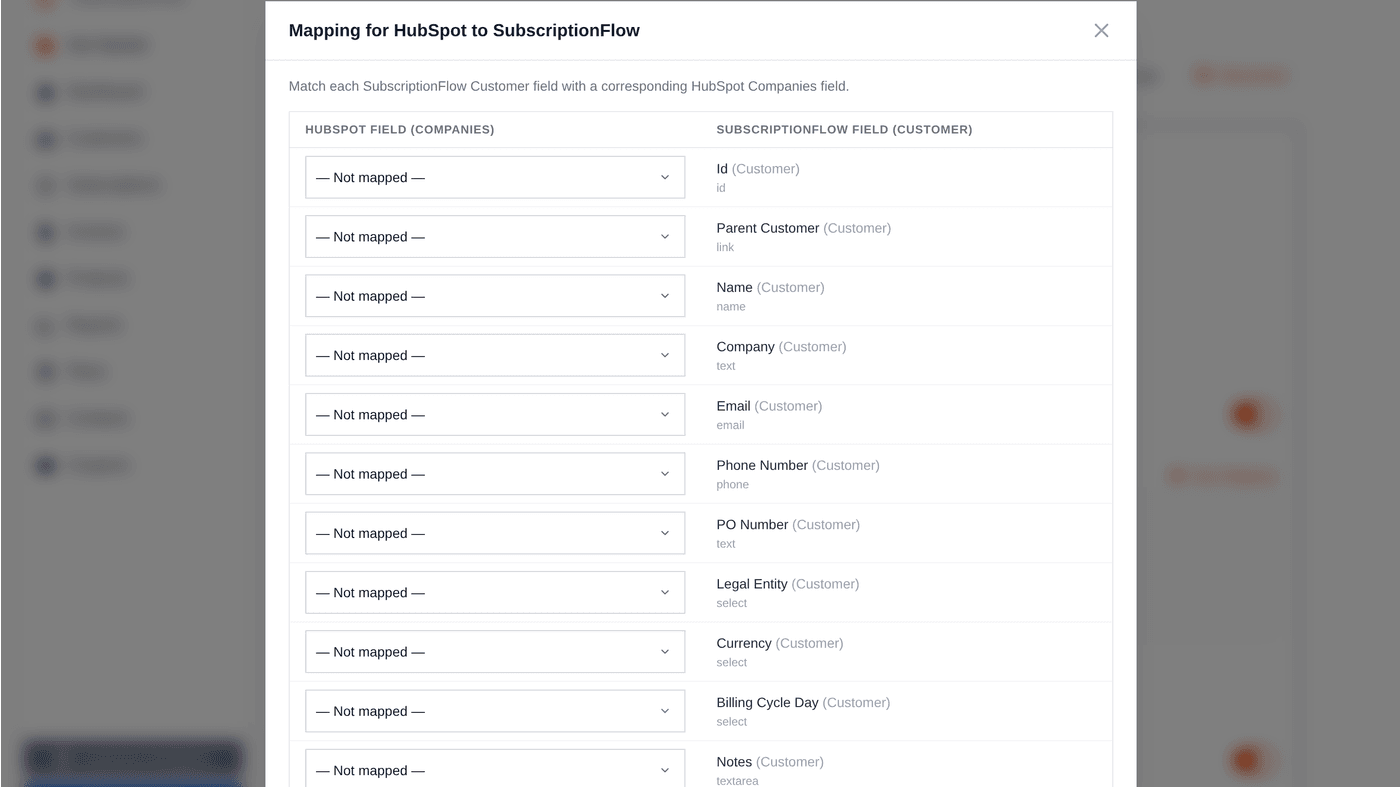Click the chevron arrow in Id row
The height and width of the screenshot is (787, 1400).
click(x=665, y=177)
